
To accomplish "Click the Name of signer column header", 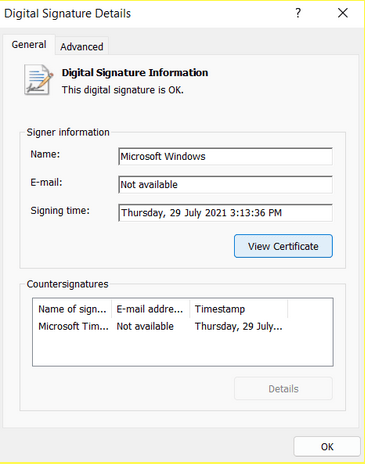I will click(x=72, y=309).
